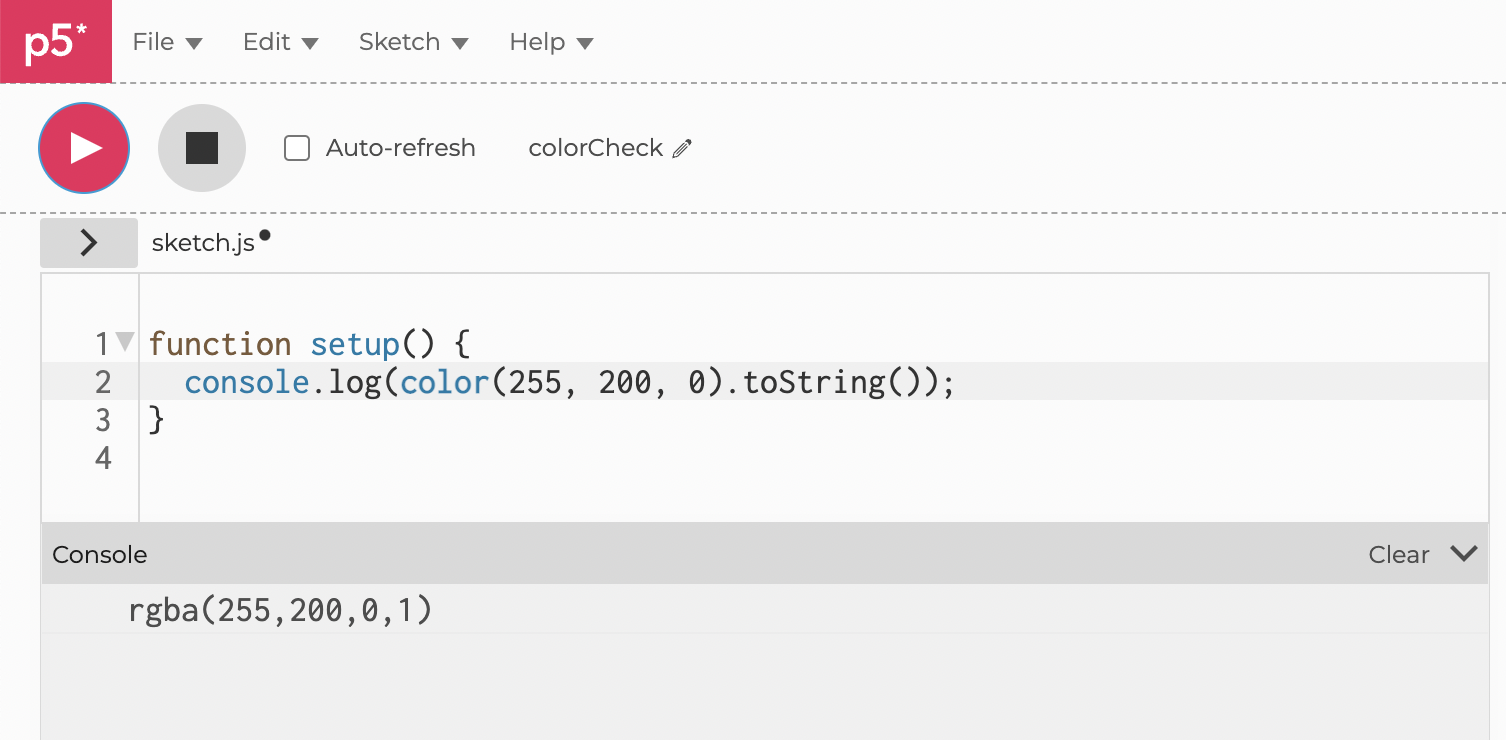Open the File menu
The image size is (1506, 740).
[167, 42]
